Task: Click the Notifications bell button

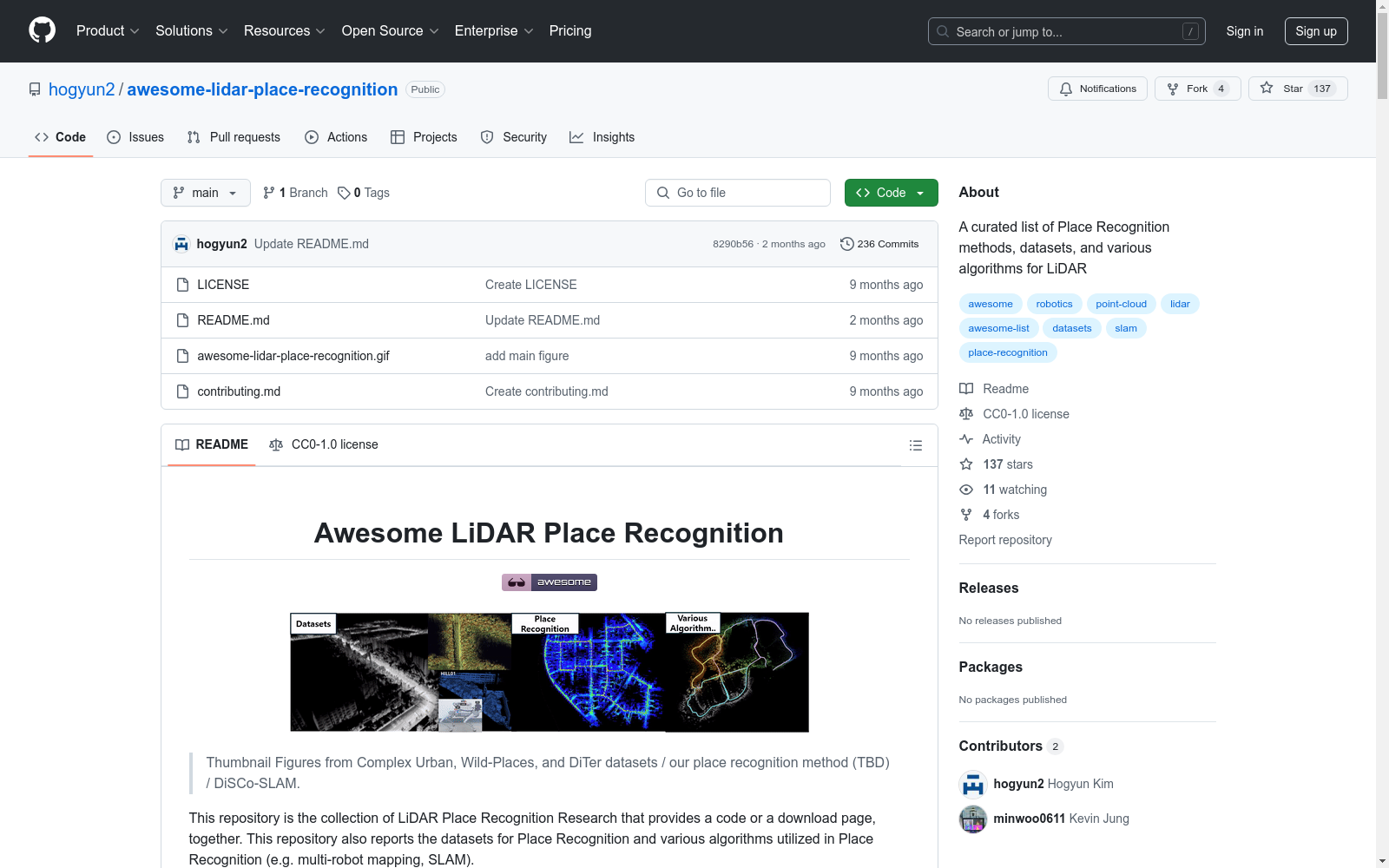Action: [1097, 89]
